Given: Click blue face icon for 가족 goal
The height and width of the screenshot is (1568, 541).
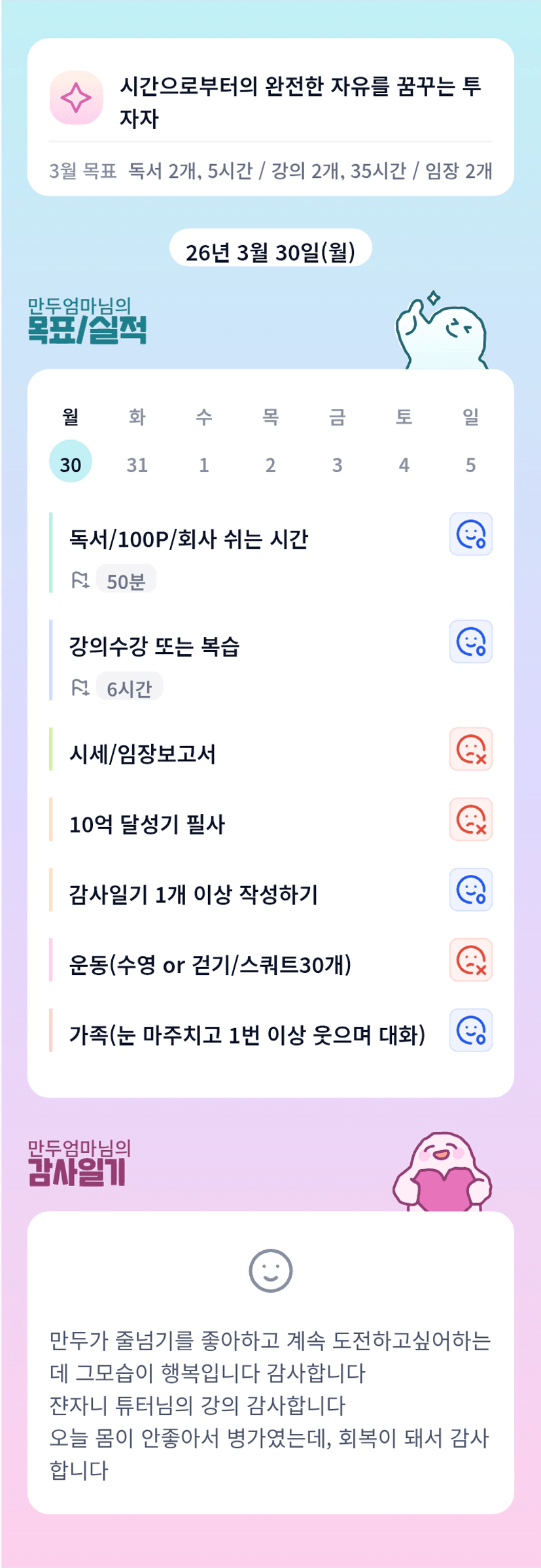Looking at the screenshot, I should coord(470,1031).
